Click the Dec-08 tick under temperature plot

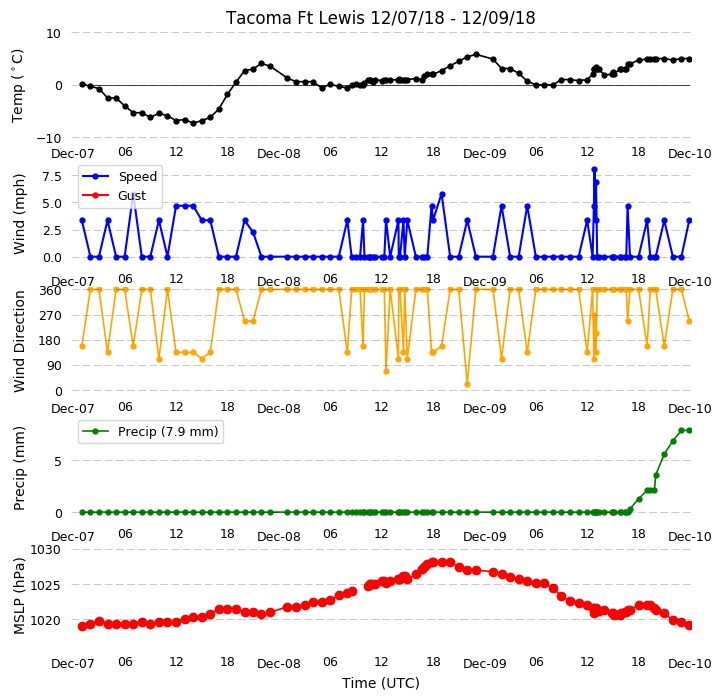click(279, 154)
